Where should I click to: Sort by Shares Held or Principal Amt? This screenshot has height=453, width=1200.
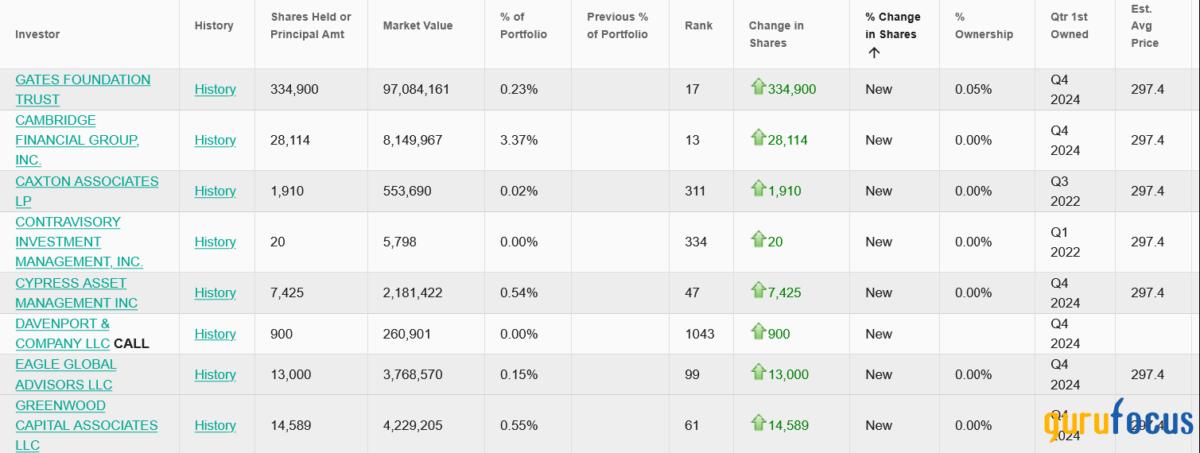[x=310, y=25]
